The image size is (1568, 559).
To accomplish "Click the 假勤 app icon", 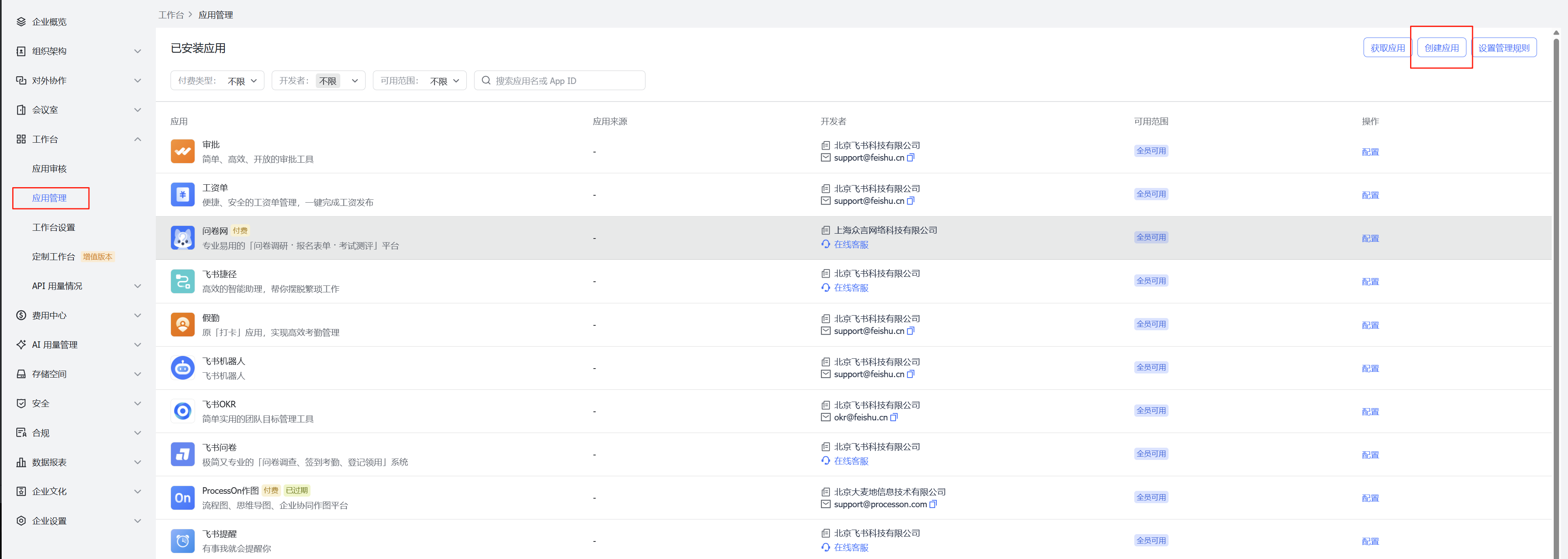I will [183, 325].
